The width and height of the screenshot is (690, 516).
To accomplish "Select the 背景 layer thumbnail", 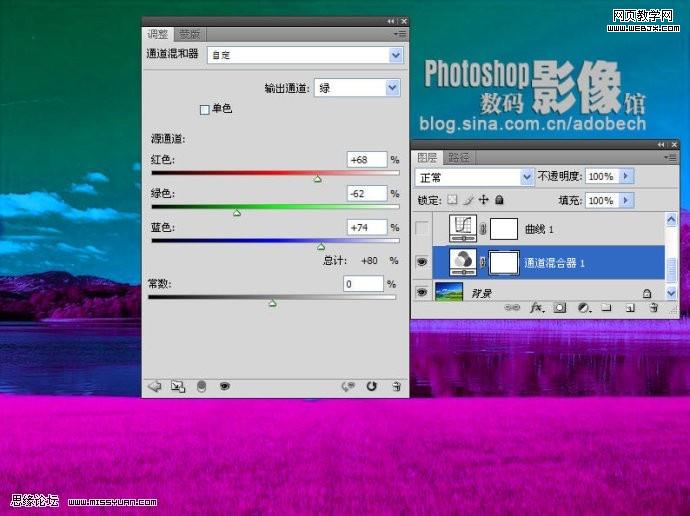I will click(x=449, y=292).
